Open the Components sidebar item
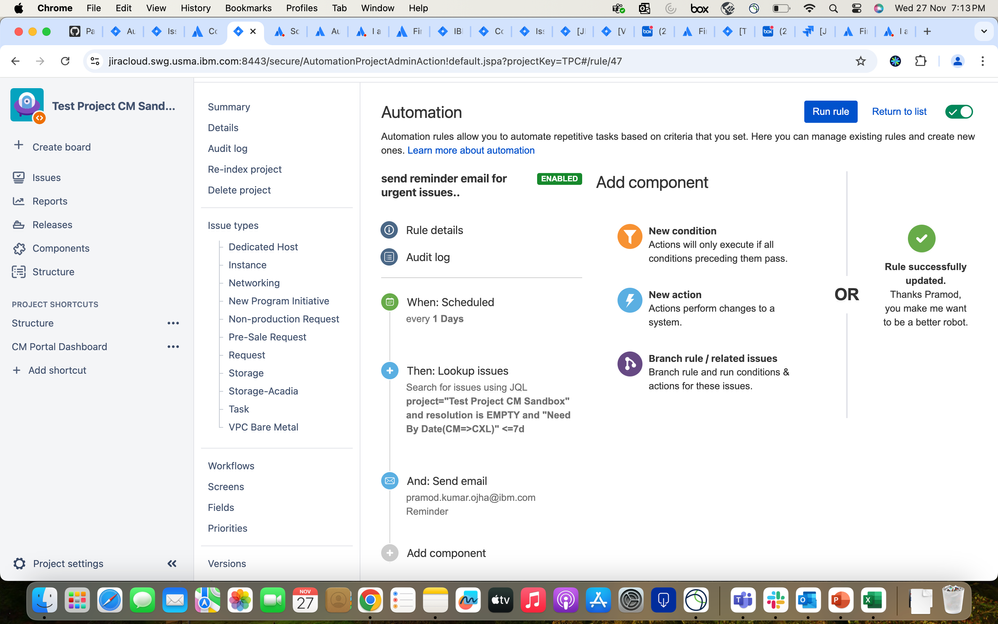998x624 pixels. 60,248
